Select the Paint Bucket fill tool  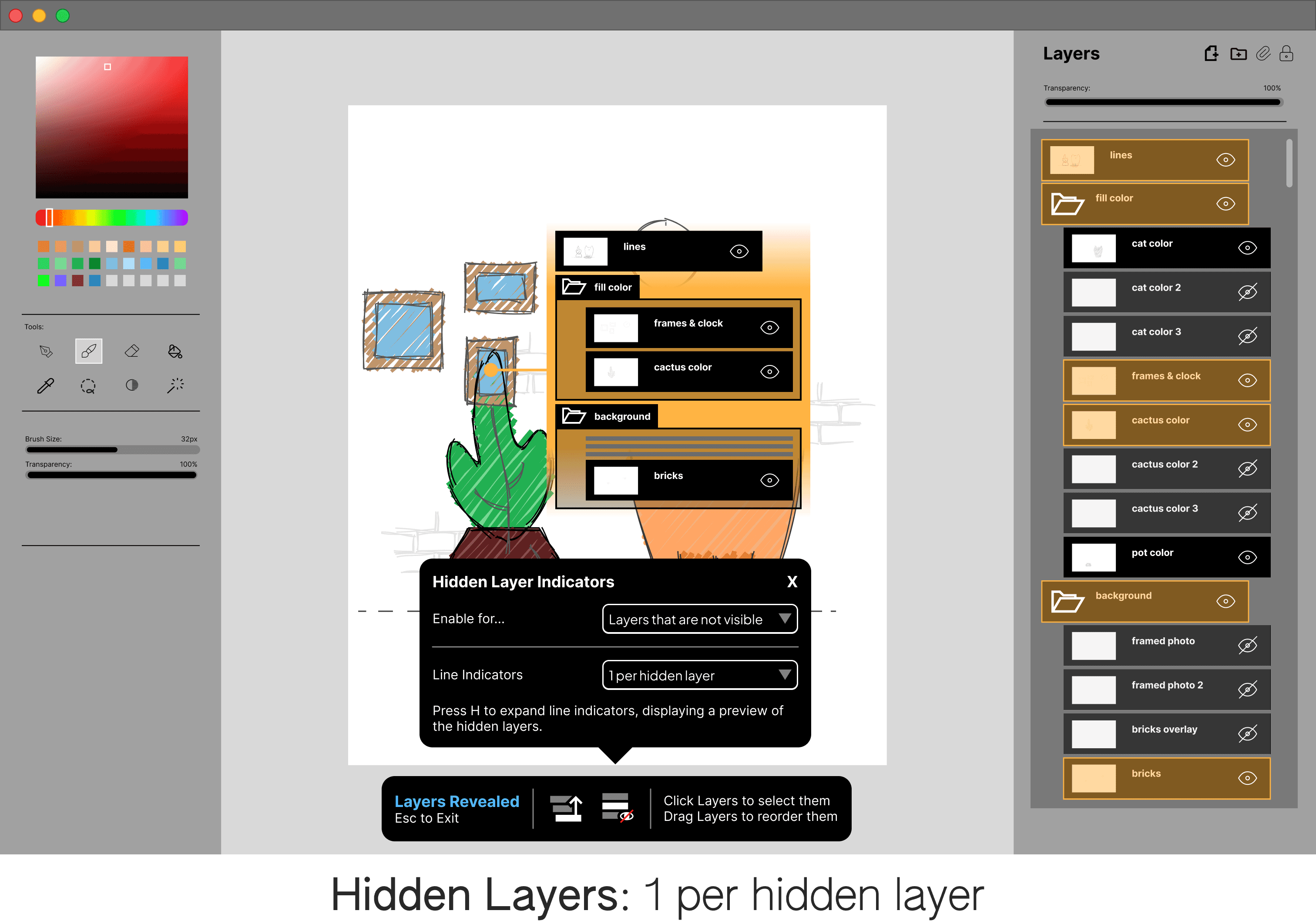tap(175, 351)
